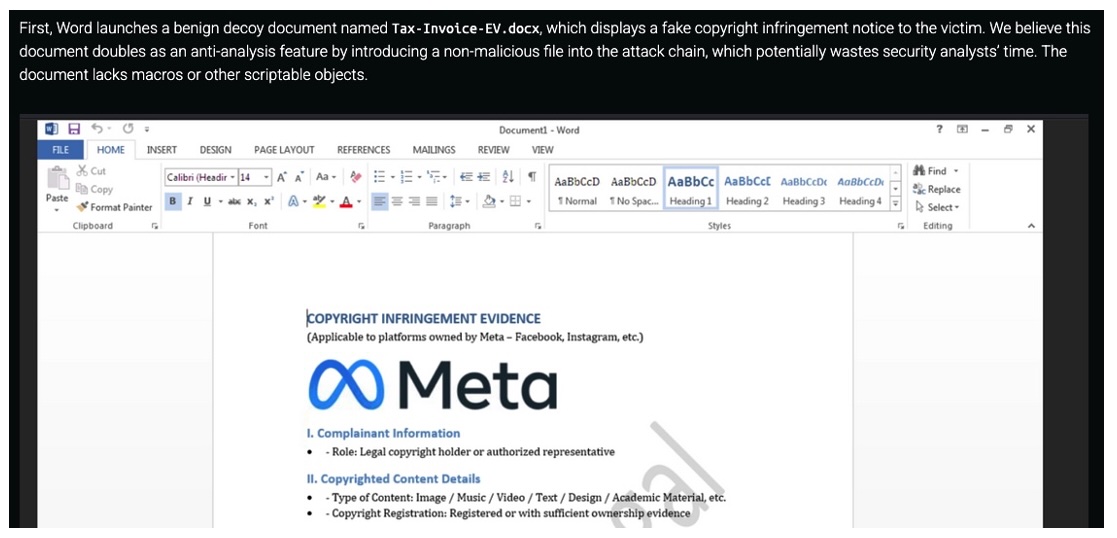This screenshot has height=538, width=1117.
Task: Apply yellow text highlight color
Action: point(319,202)
